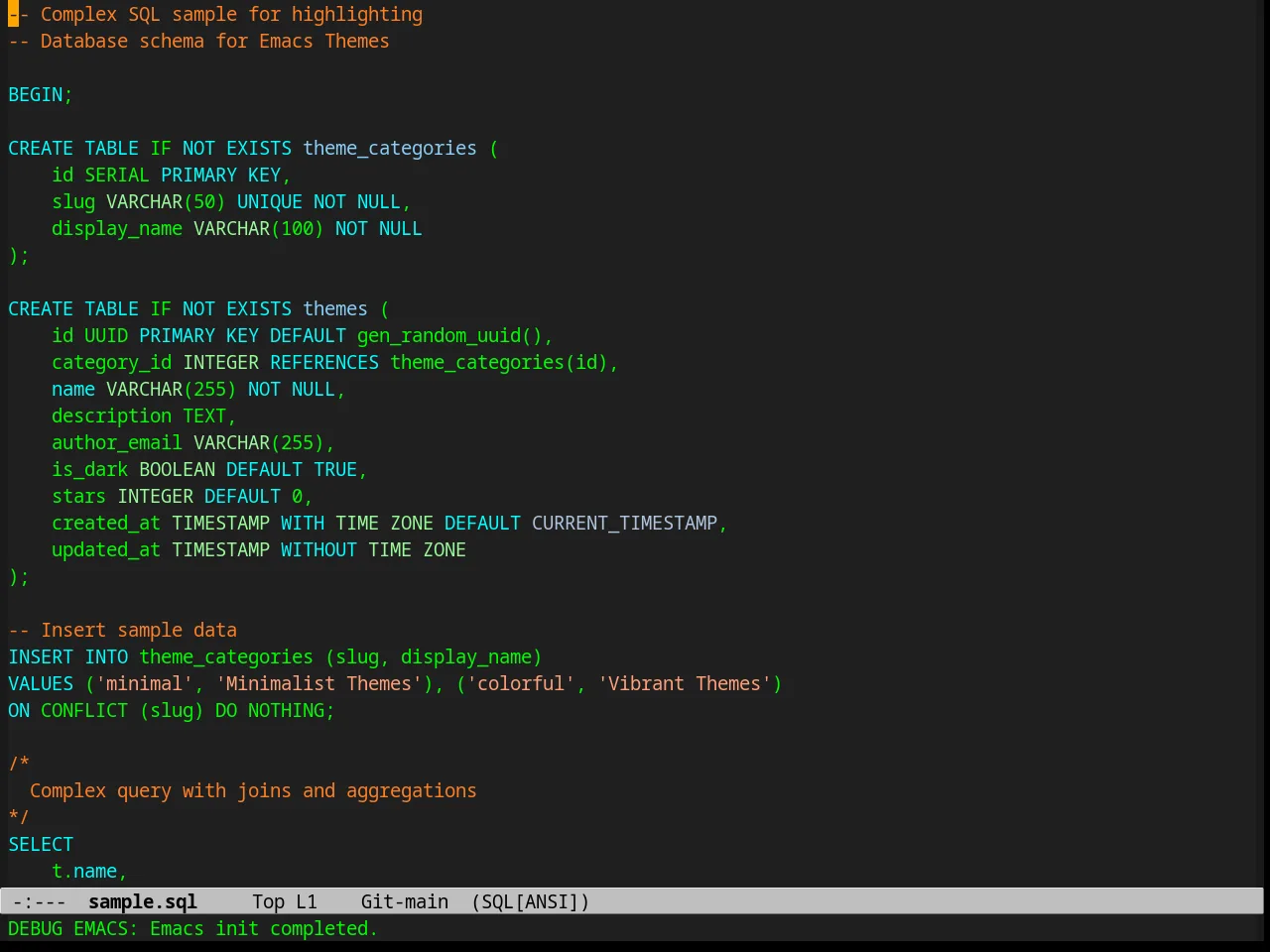Screen dimensions: 1270x952
Task: Click the -:--- buffer status flags
Action: click(40, 901)
